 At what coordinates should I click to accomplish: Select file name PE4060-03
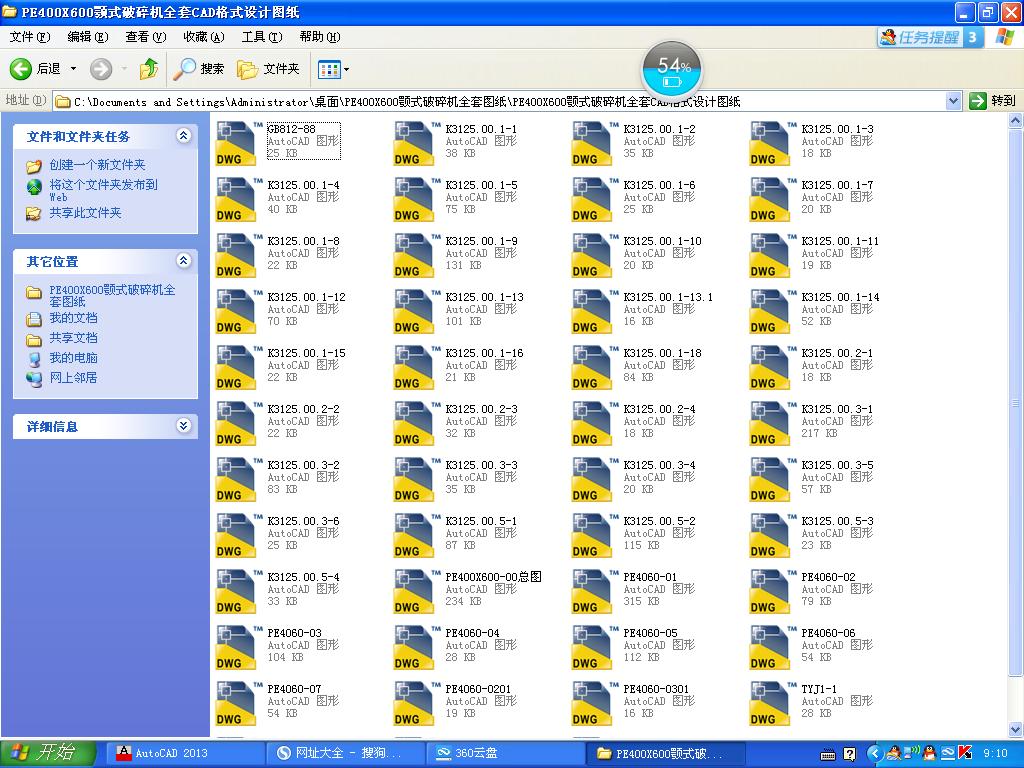[294, 633]
